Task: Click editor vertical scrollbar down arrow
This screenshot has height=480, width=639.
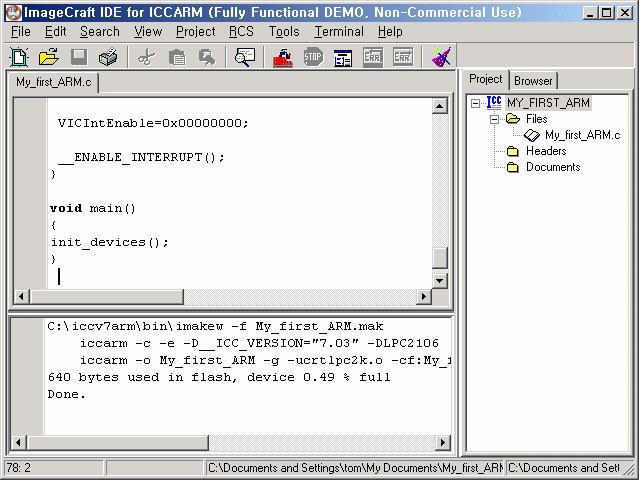Action: (440, 280)
